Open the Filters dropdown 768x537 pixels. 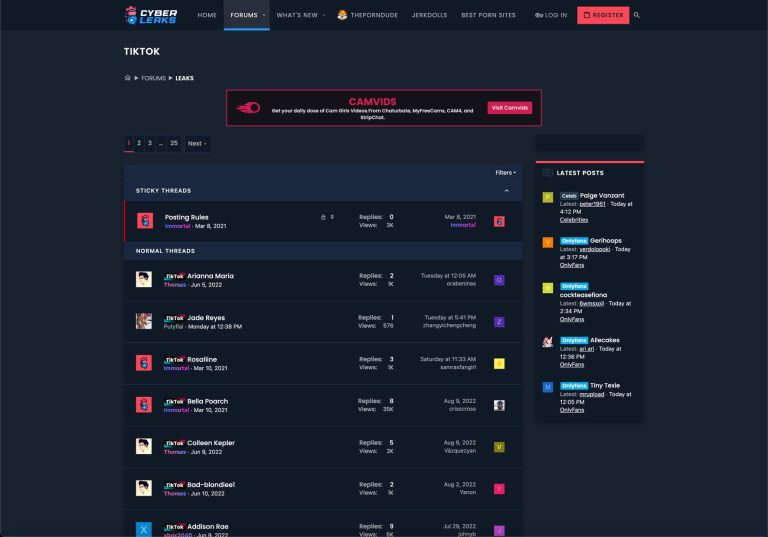click(505, 172)
